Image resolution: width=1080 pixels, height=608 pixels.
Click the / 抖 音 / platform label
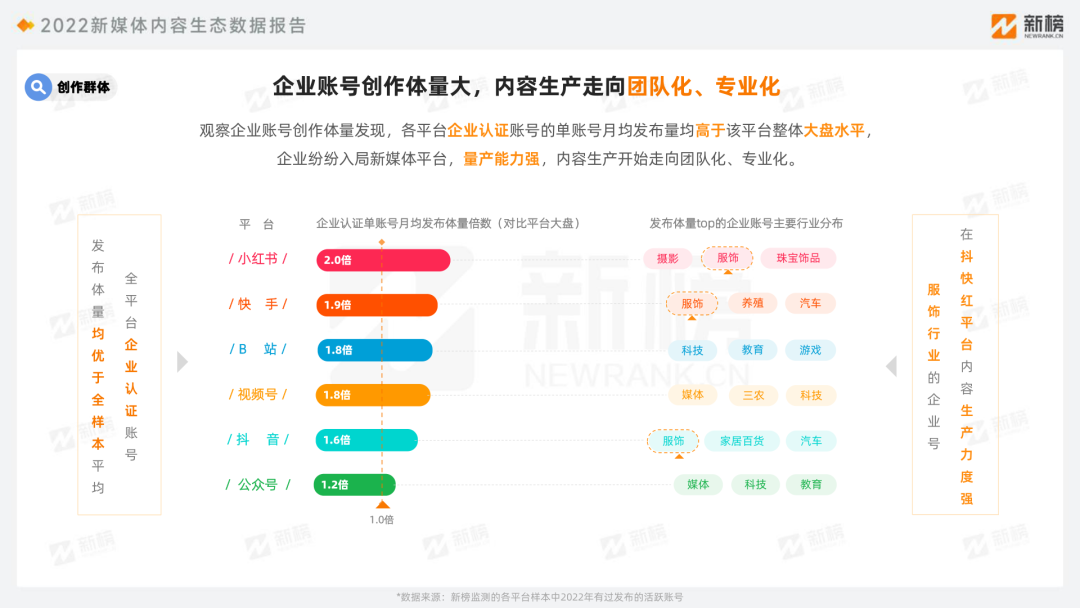pyautogui.click(x=258, y=439)
